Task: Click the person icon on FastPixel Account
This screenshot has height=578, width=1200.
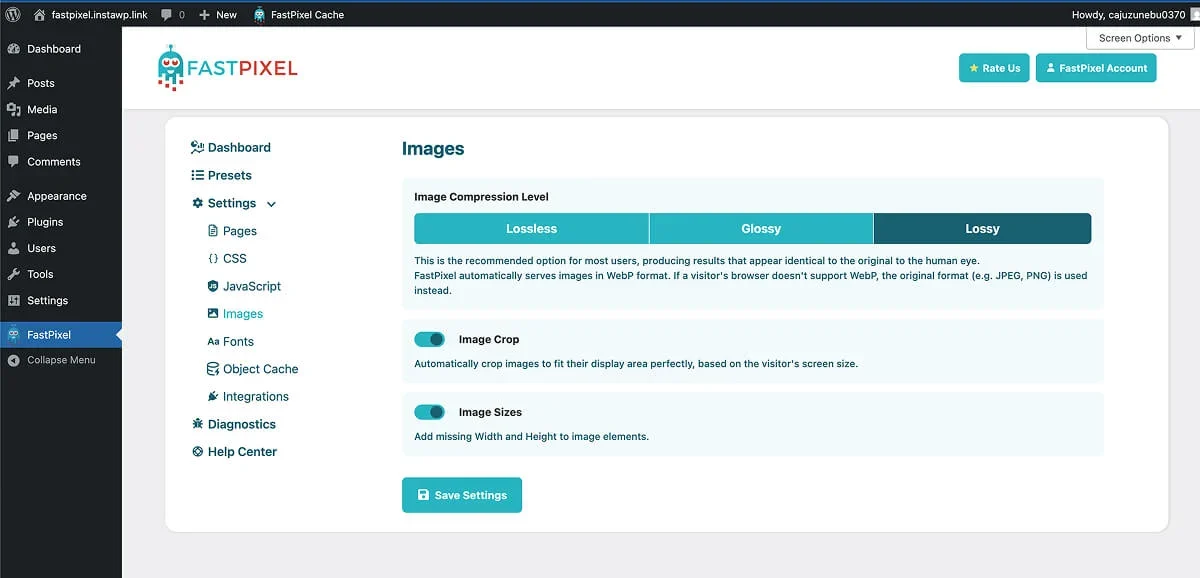Action: point(1050,68)
